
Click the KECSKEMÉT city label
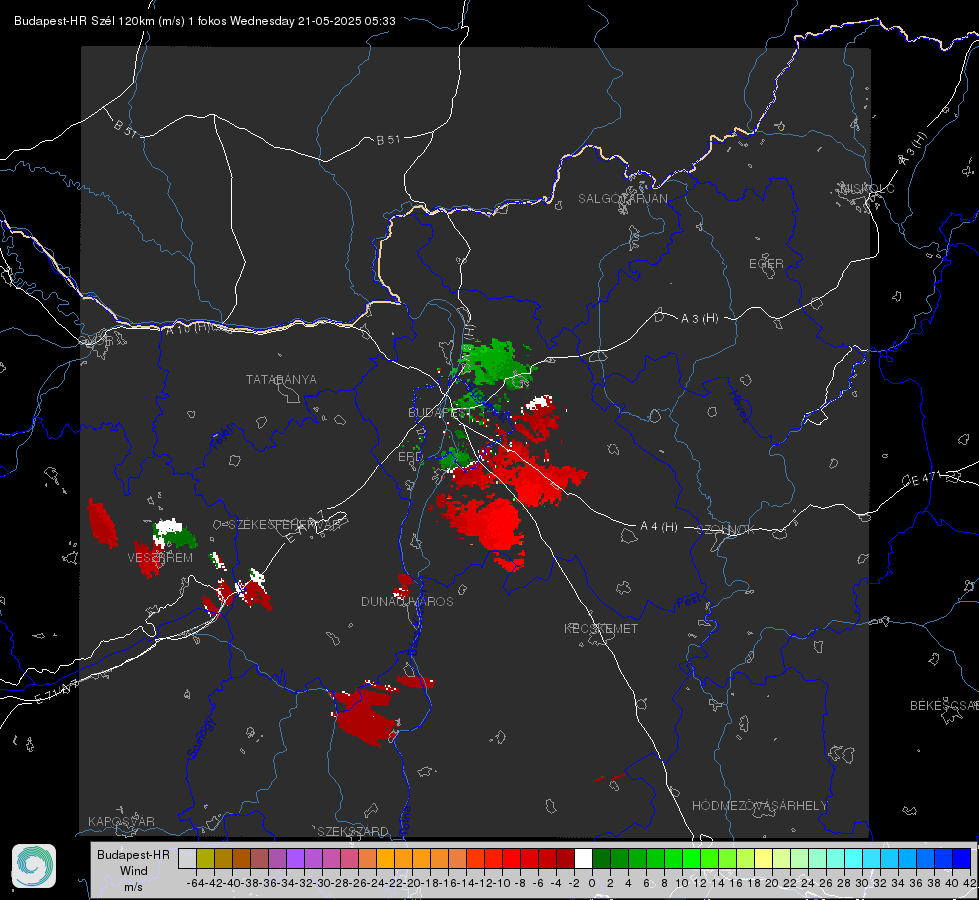point(601,628)
